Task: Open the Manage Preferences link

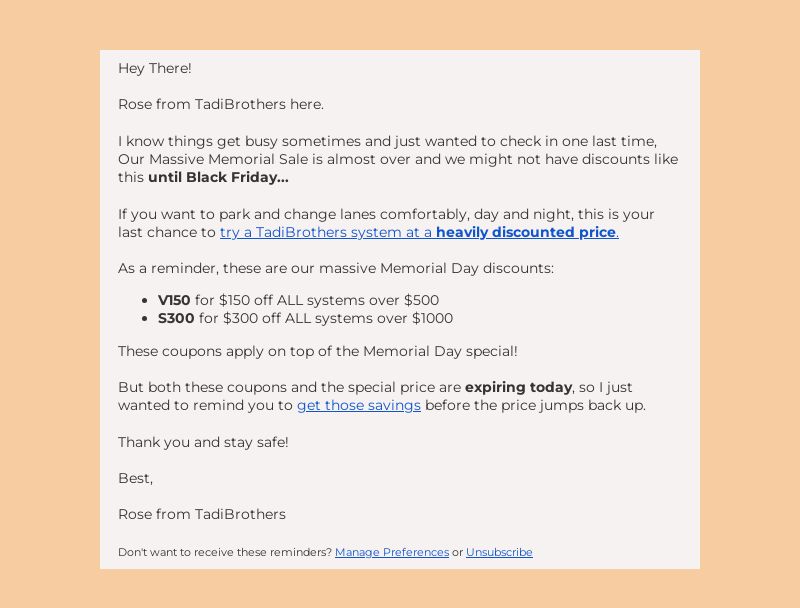Action: click(392, 552)
